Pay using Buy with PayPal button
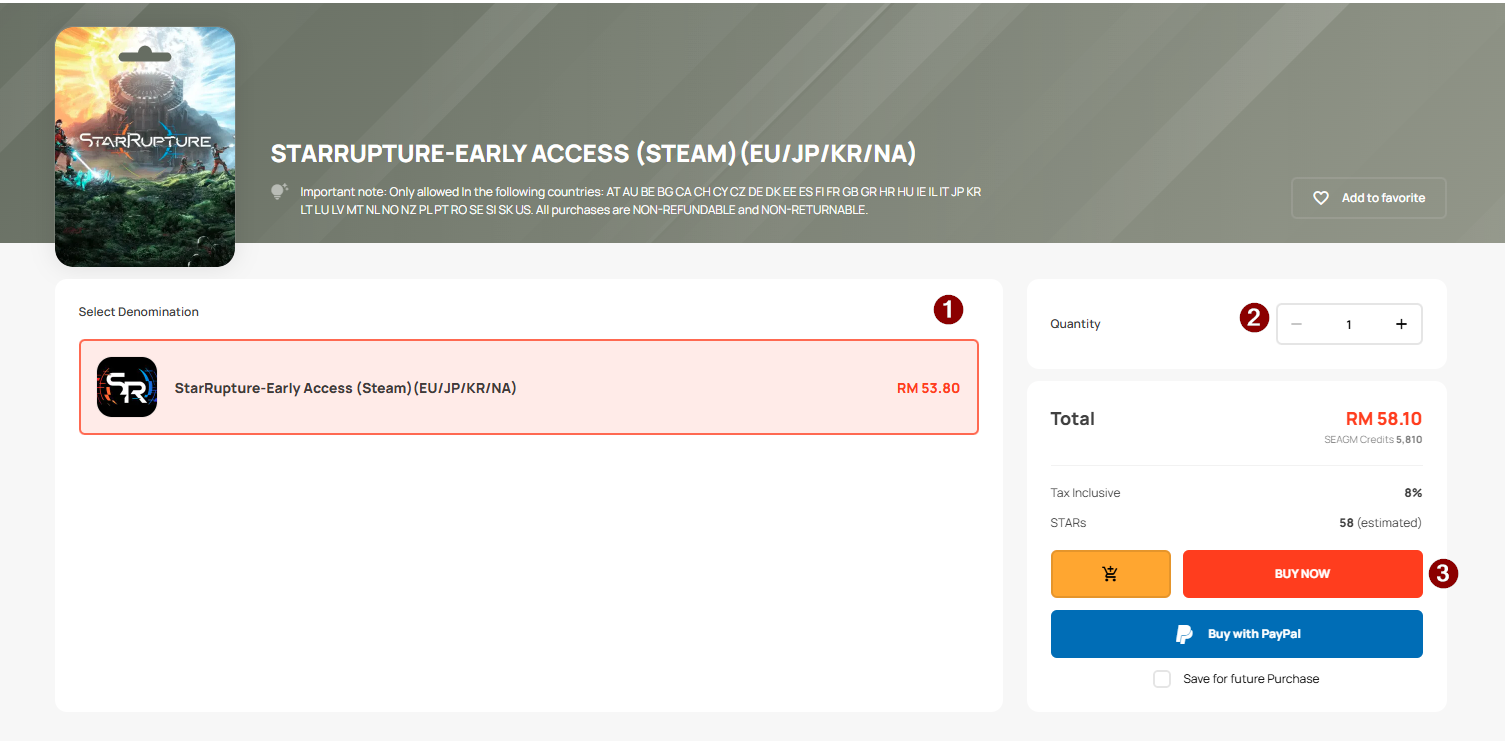Image resolution: width=1505 pixels, height=741 pixels. coord(1236,634)
